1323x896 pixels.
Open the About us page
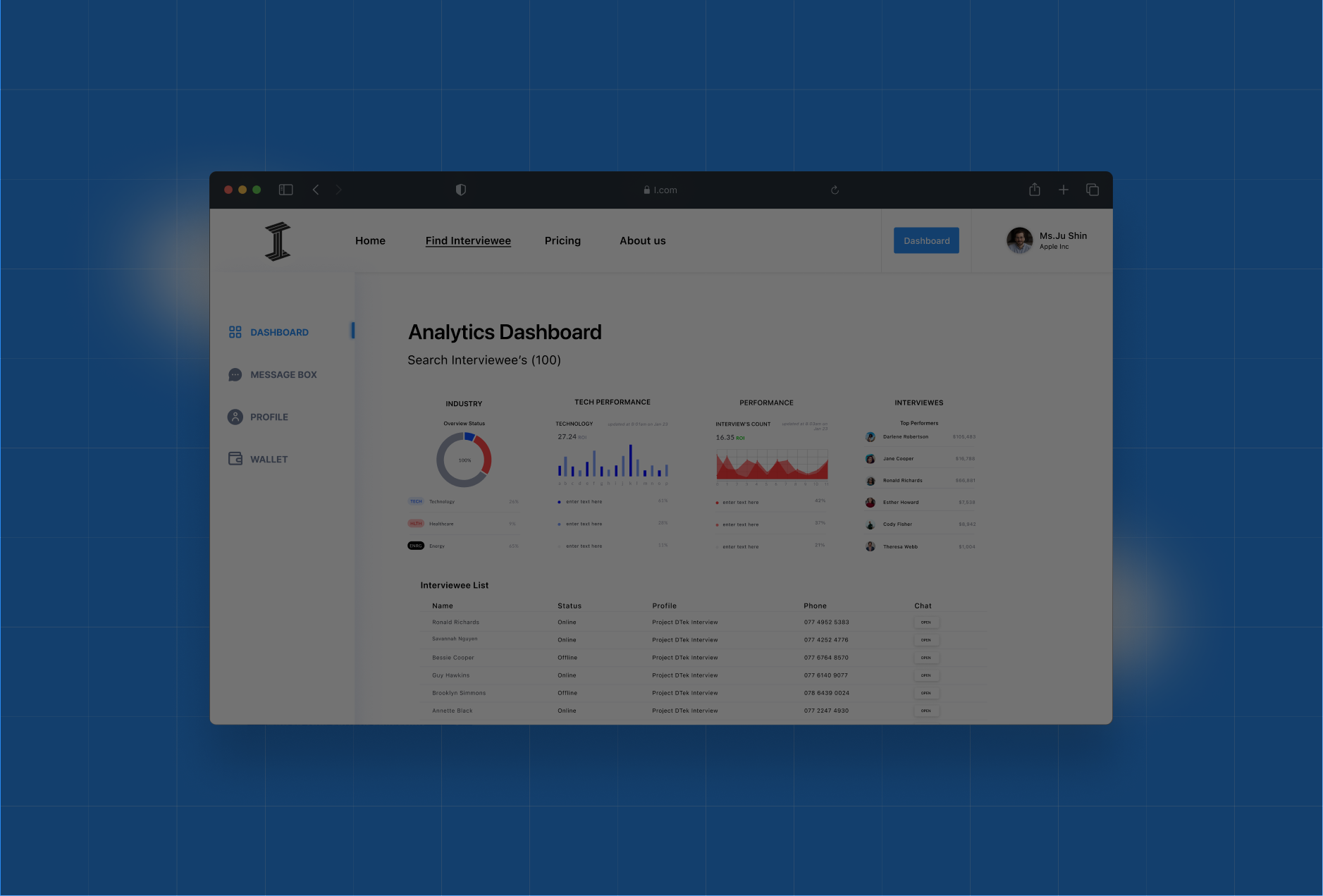tap(642, 240)
